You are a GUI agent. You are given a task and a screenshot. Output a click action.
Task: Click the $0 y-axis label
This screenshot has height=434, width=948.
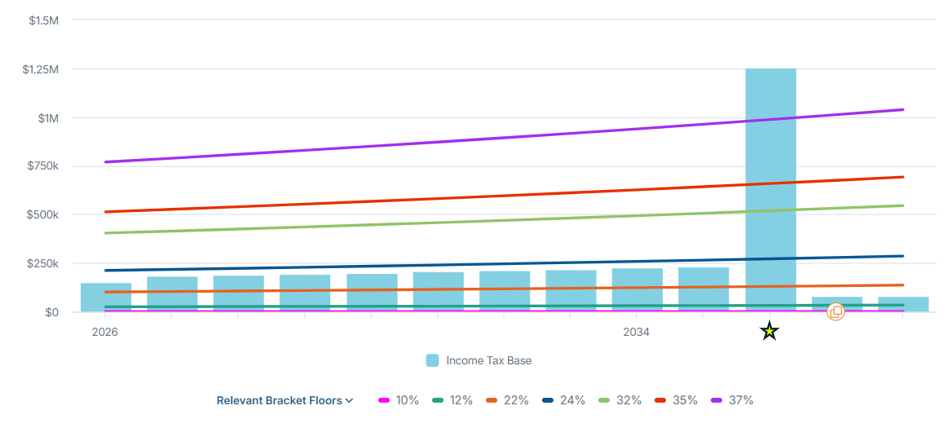coord(52,313)
